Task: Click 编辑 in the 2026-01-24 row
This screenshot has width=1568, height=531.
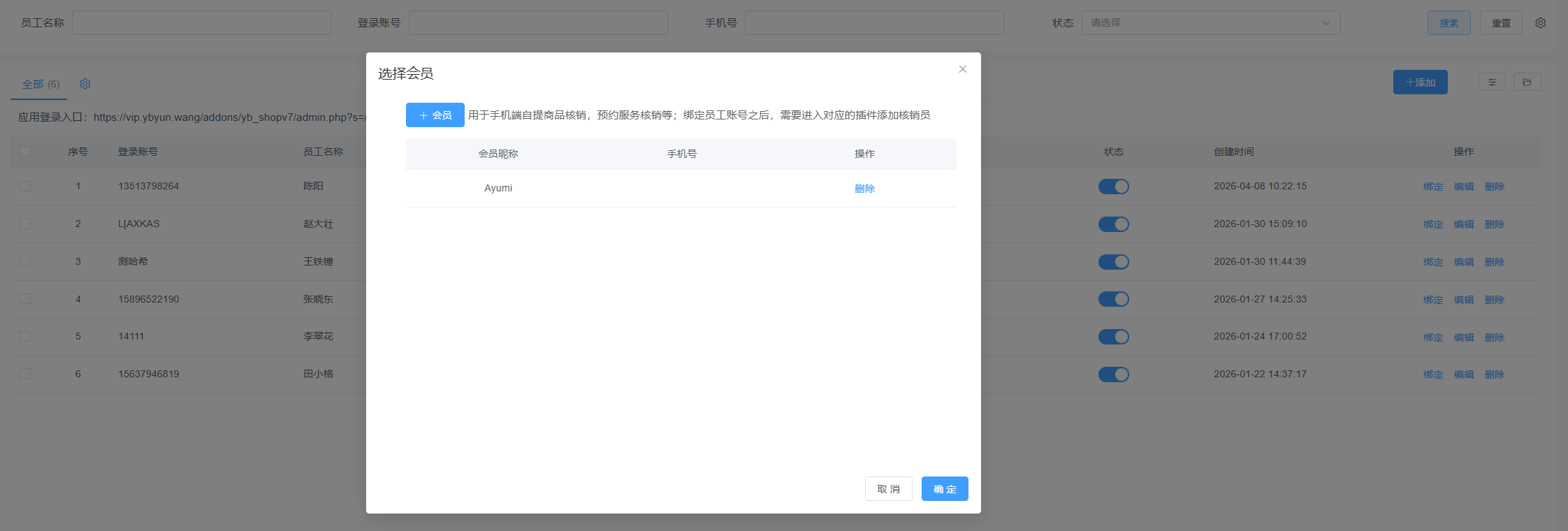Action: click(x=1464, y=337)
